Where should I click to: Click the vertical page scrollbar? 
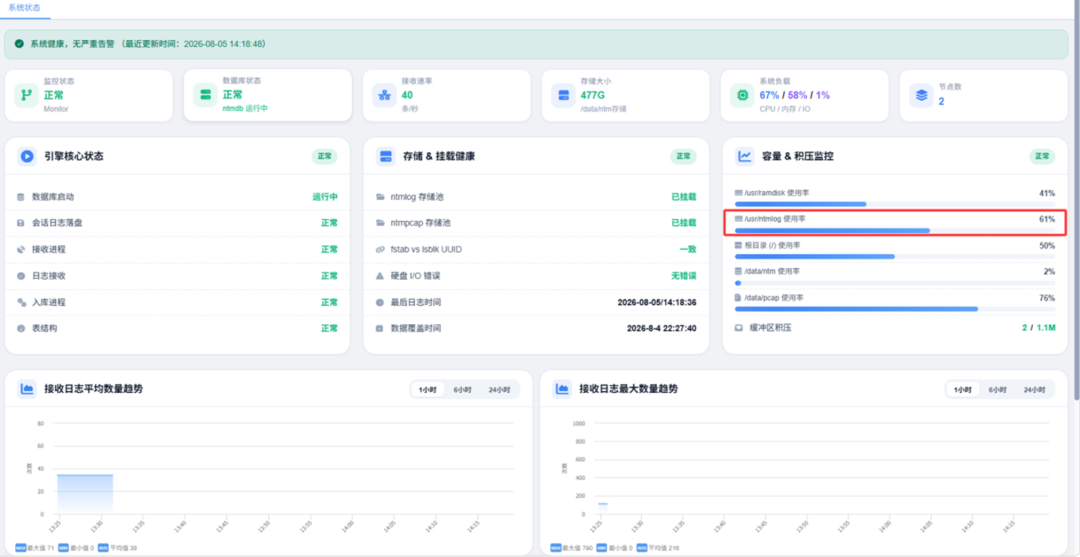pyautogui.click(x=1076, y=200)
